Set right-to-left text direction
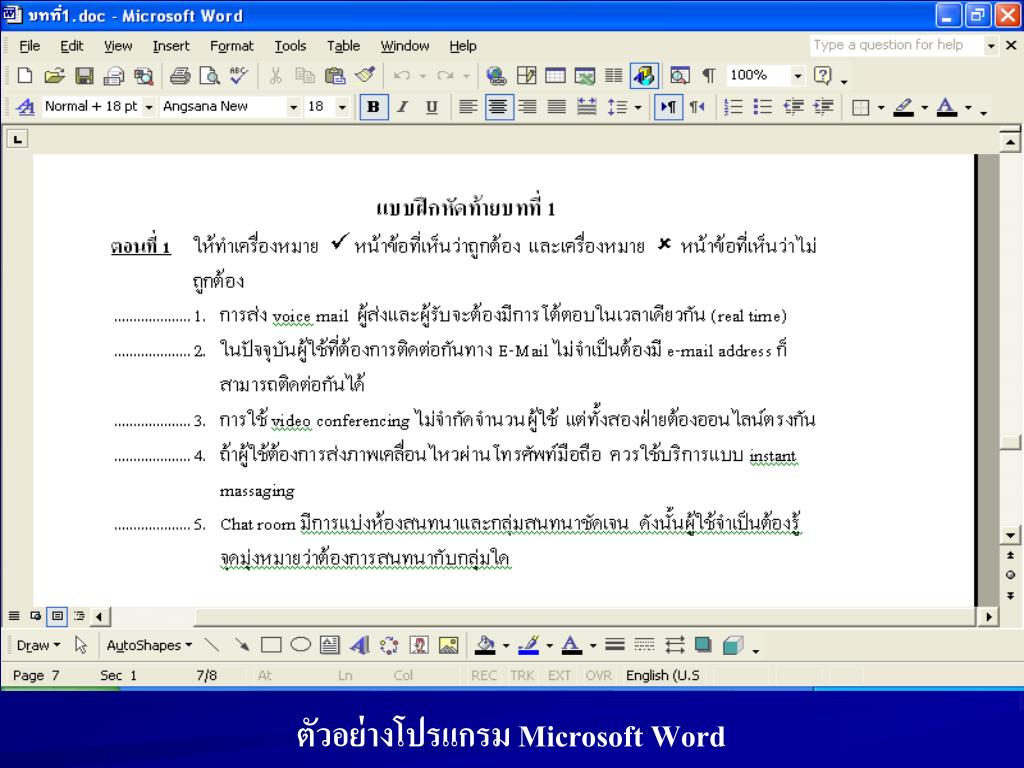This screenshot has width=1024, height=768. 697,107
